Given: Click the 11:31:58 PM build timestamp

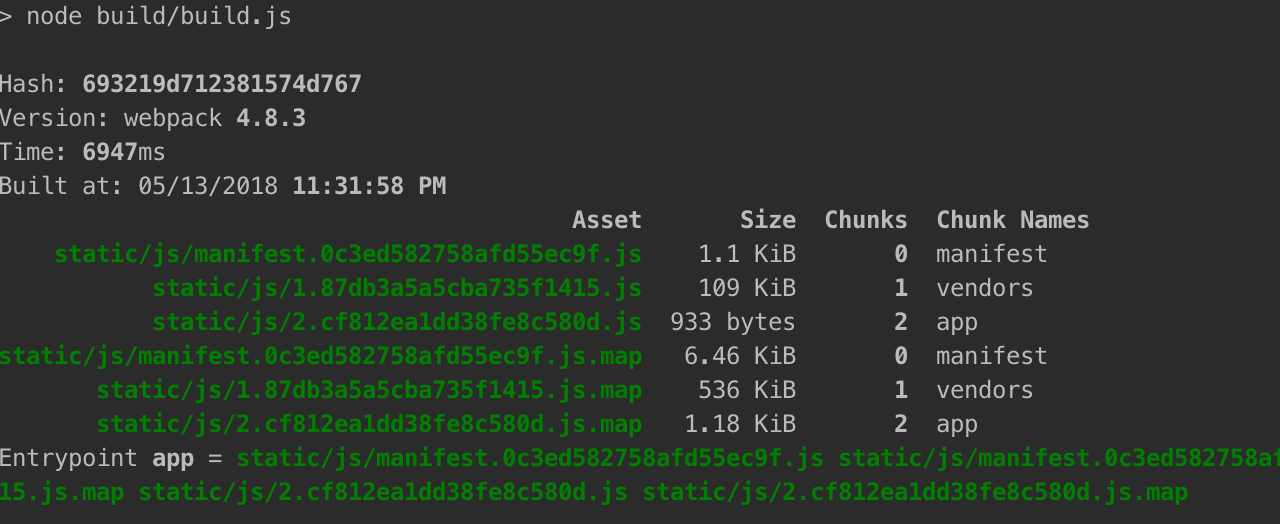Looking at the screenshot, I should (369, 186).
